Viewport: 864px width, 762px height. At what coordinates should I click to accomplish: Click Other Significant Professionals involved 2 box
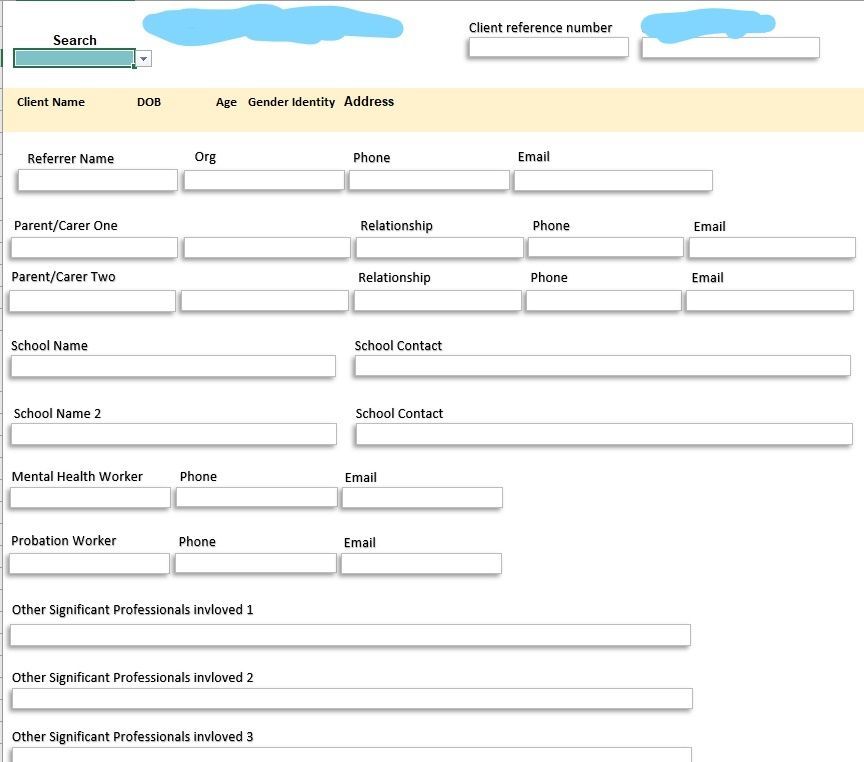tap(352, 699)
